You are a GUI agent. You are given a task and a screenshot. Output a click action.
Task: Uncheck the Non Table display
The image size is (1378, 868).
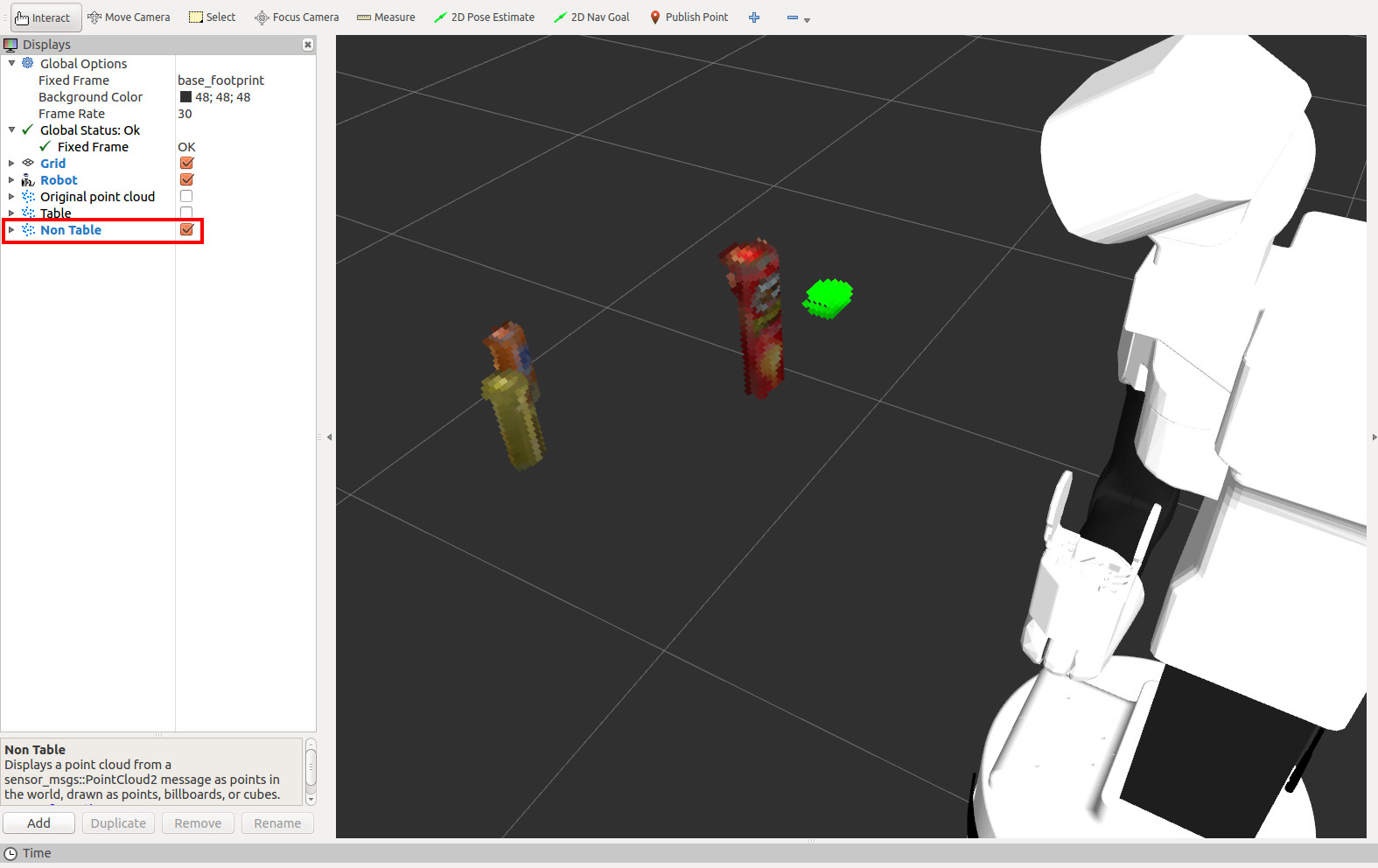pos(186,230)
